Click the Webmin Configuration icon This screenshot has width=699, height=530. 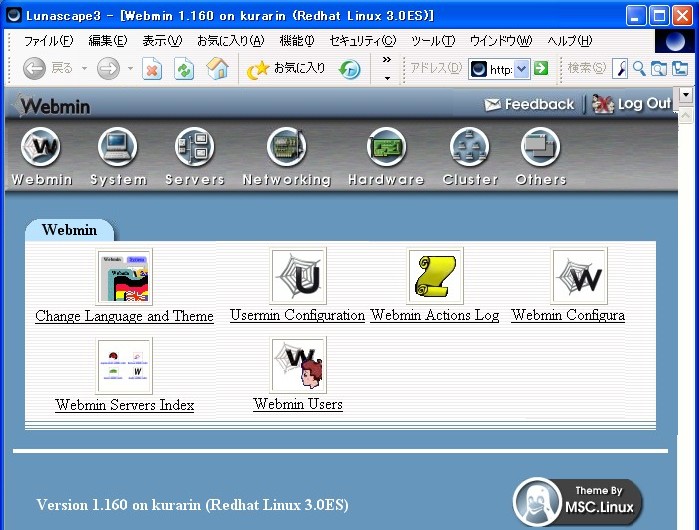[580, 276]
